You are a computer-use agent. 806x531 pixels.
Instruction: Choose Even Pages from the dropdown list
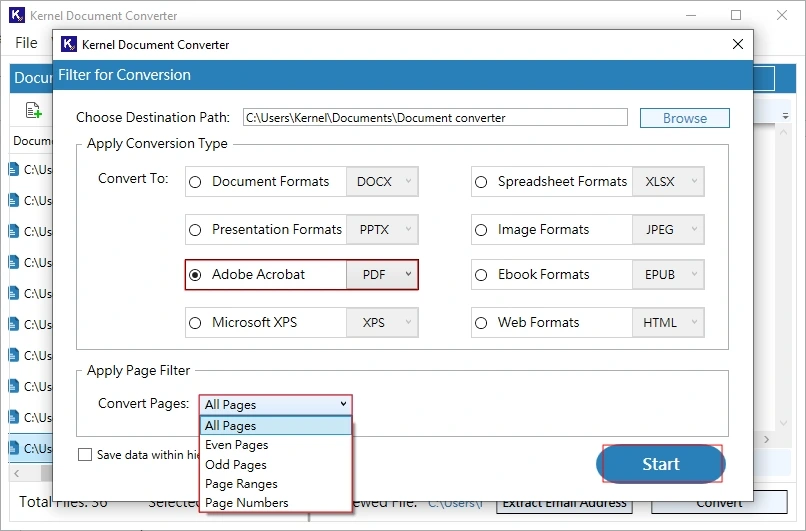276,445
